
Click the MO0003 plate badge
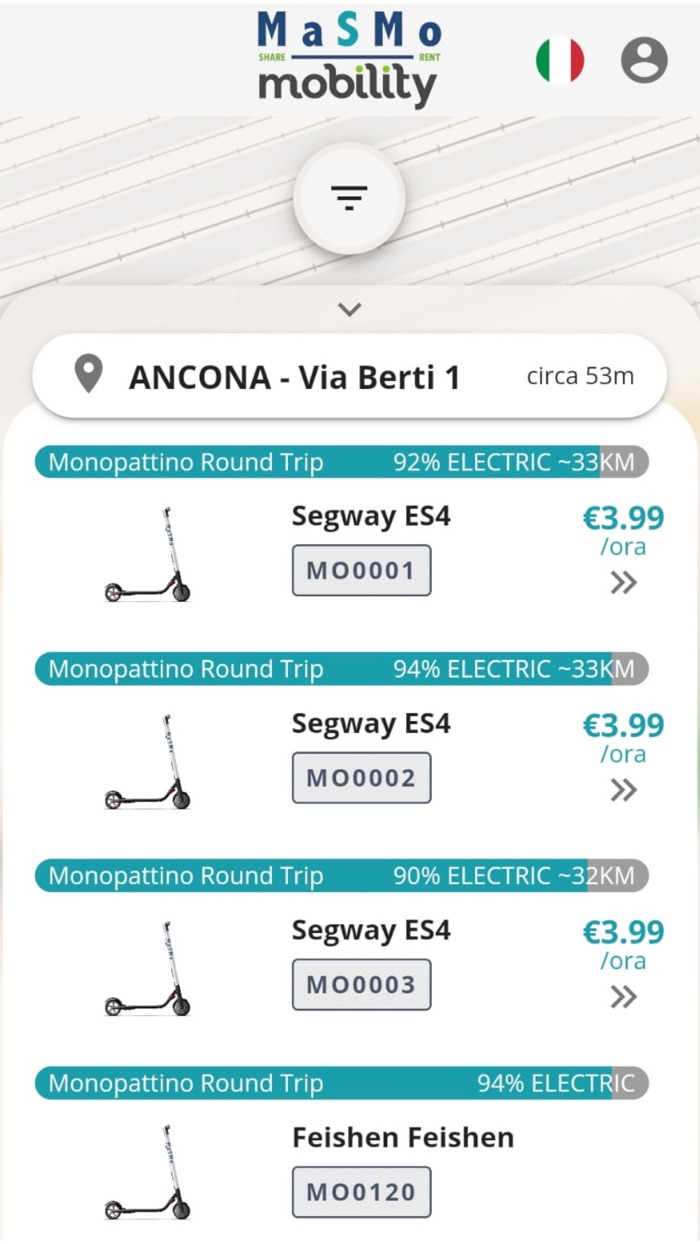pos(361,985)
